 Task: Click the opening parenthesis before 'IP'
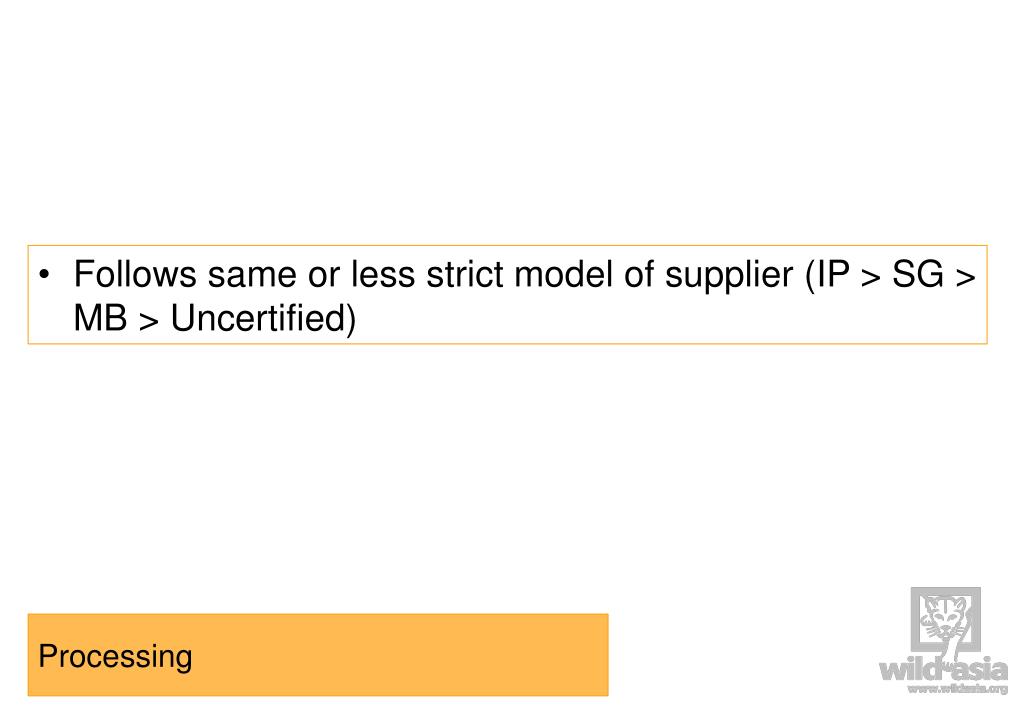810,275
